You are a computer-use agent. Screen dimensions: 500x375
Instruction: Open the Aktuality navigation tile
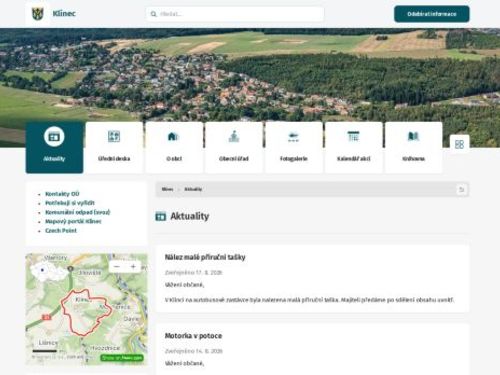click(54, 147)
